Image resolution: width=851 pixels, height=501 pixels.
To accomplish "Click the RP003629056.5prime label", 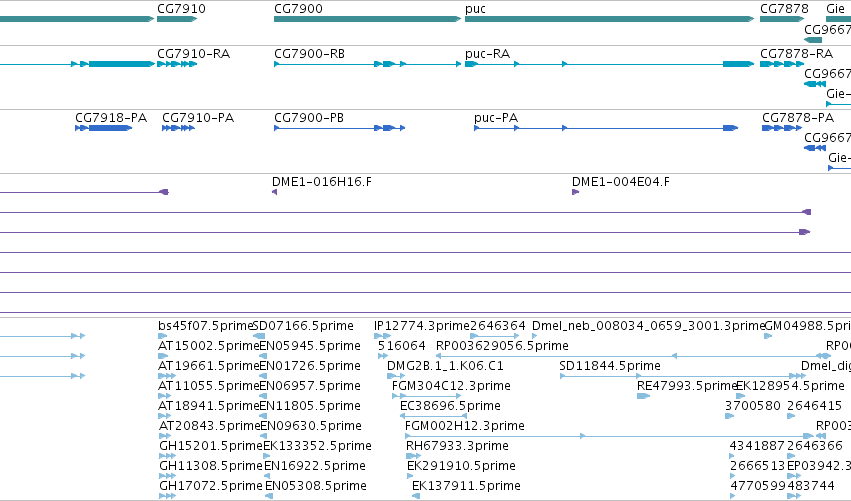I will point(503,346).
